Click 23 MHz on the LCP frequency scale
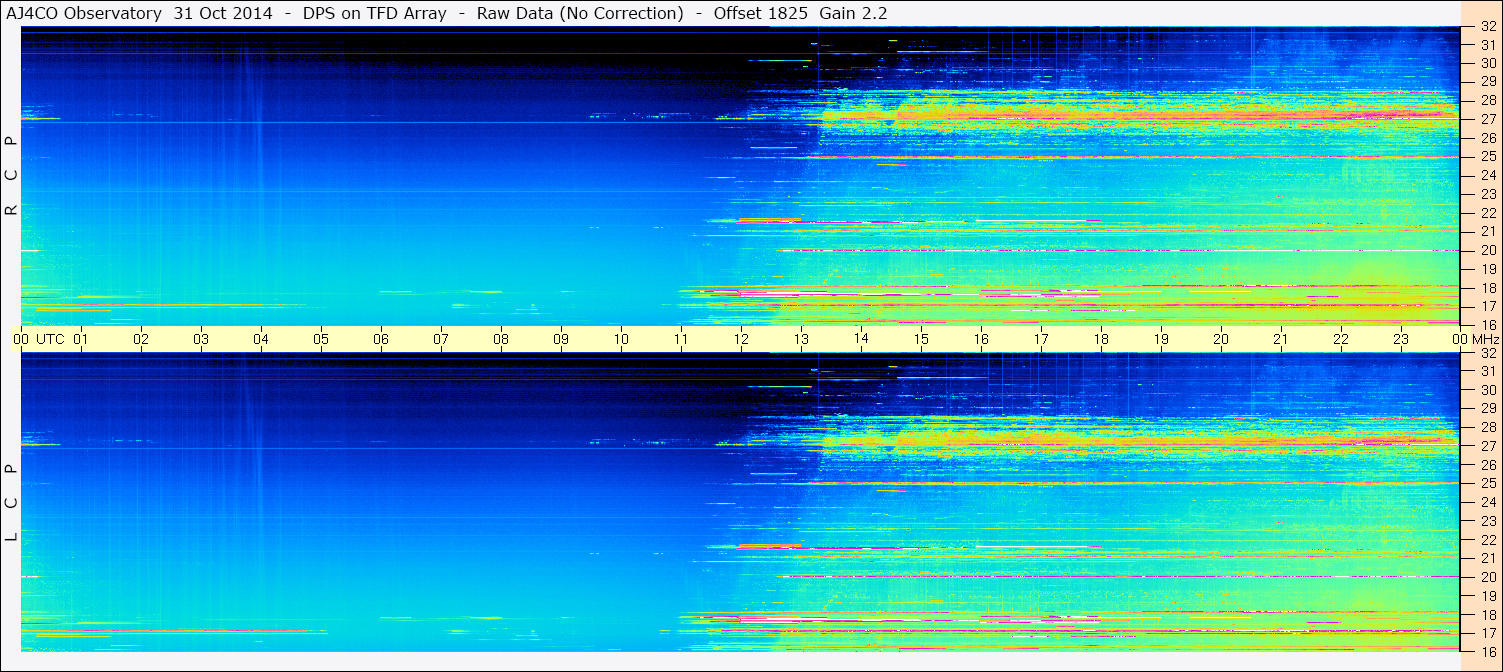The width and height of the screenshot is (1503, 672). coord(1487,521)
